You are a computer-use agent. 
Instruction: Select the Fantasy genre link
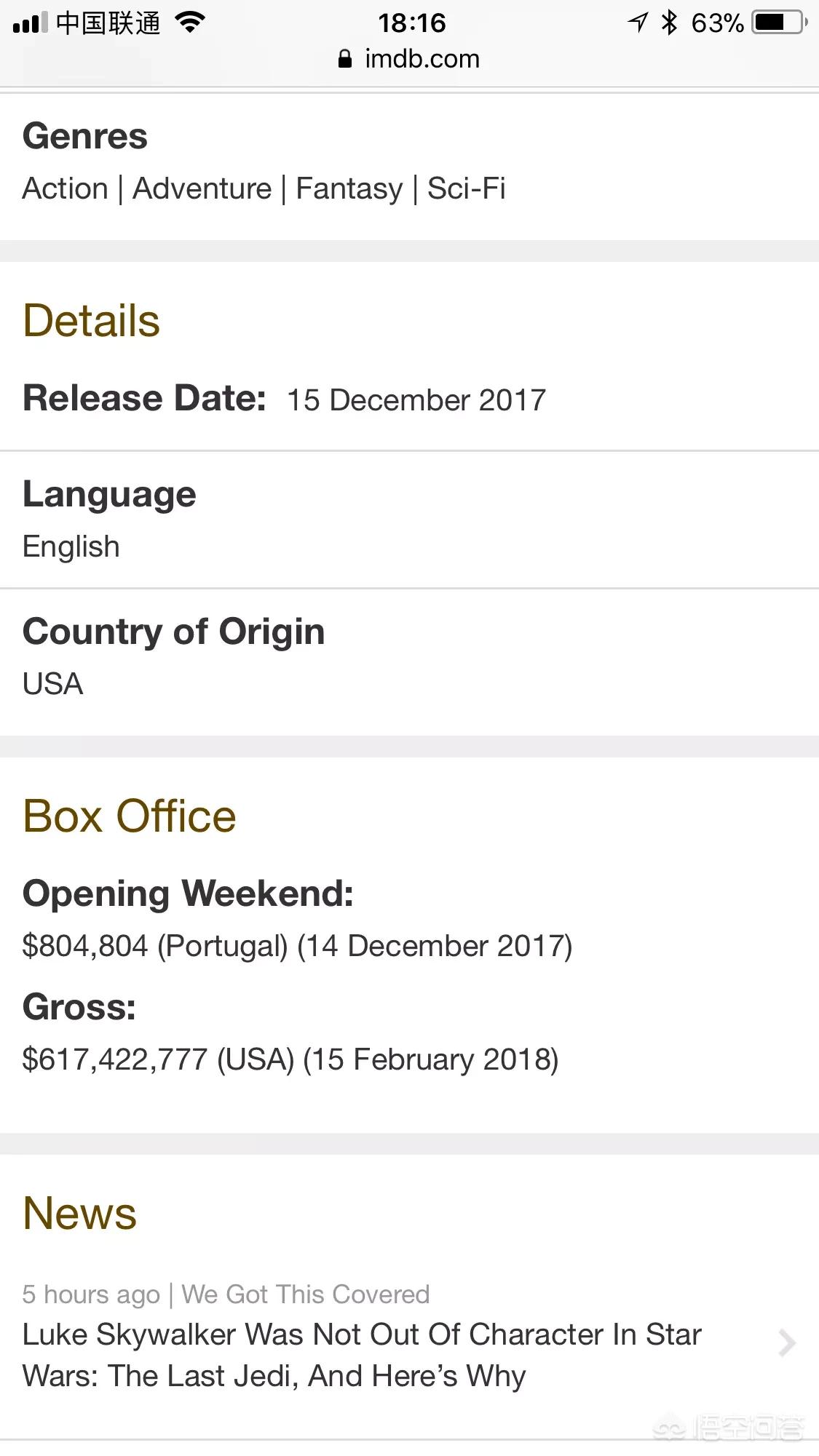349,188
